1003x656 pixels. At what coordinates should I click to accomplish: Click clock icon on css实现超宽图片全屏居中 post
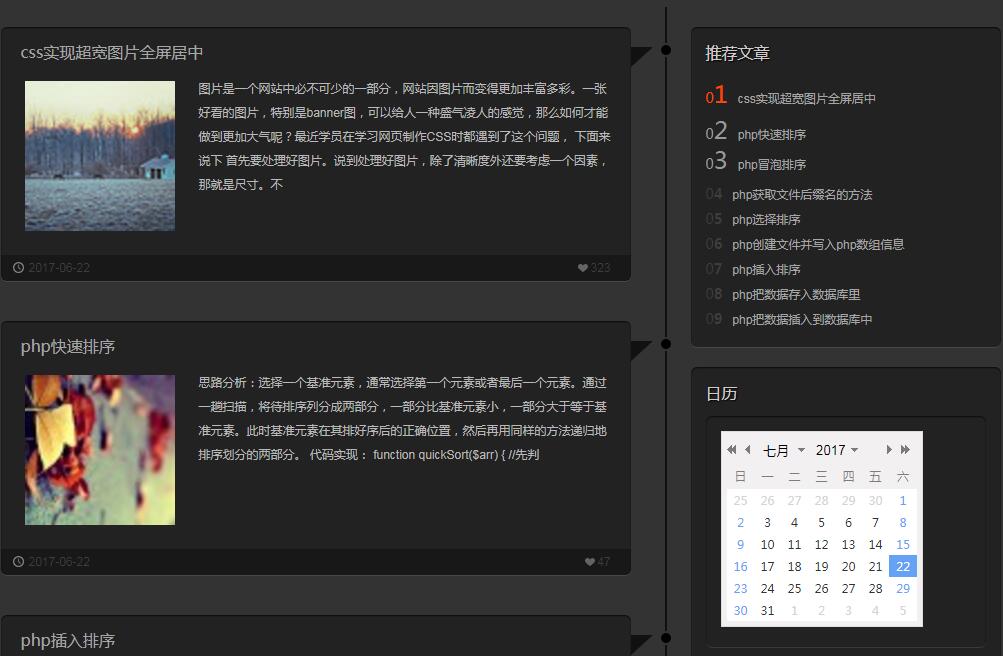18,268
